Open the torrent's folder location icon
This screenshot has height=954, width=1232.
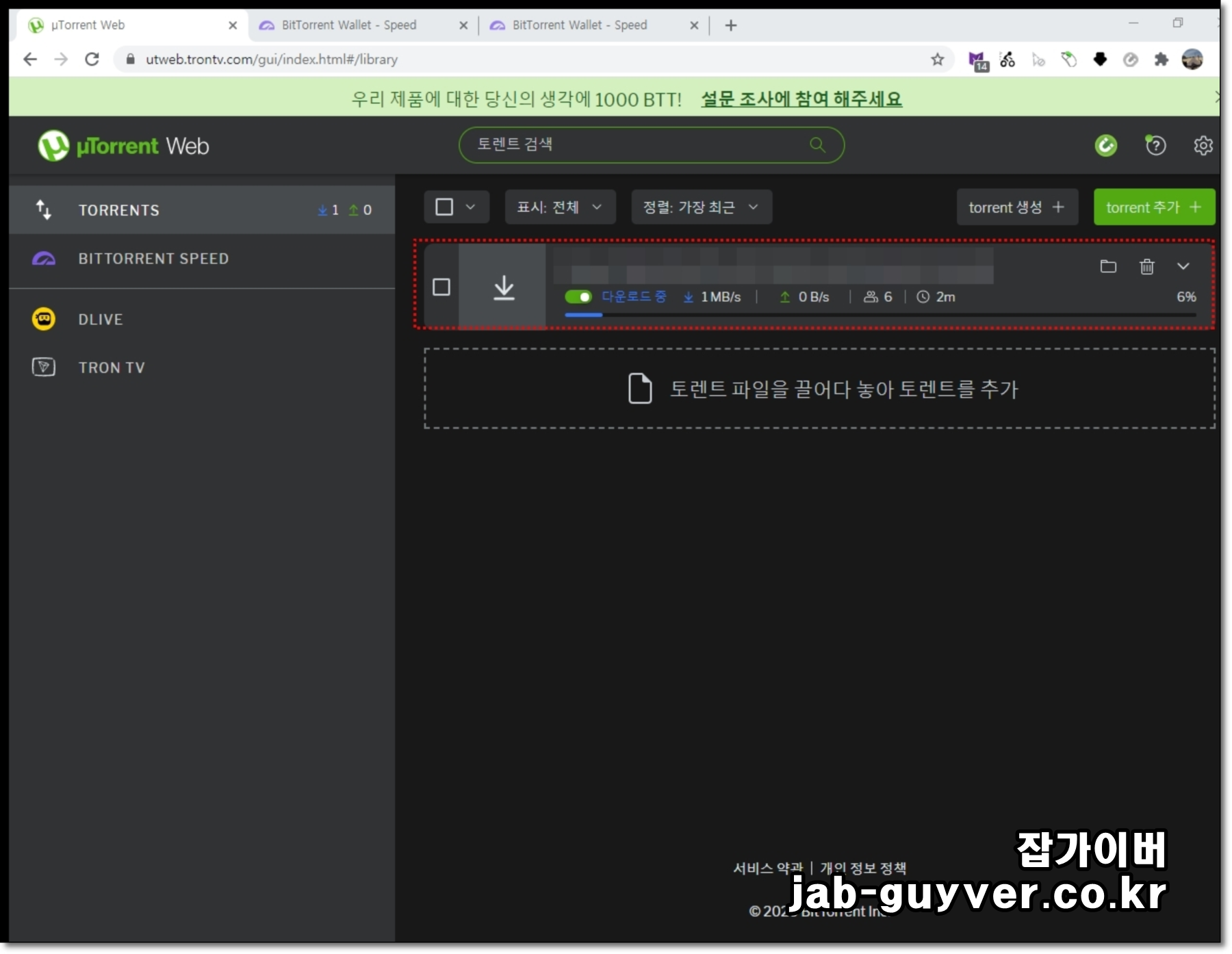pyautogui.click(x=1108, y=266)
